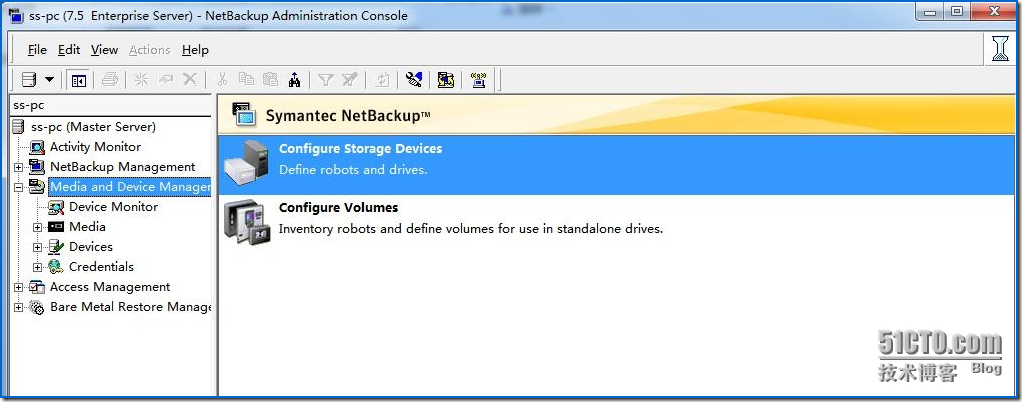Expand the Devices node
The height and width of the screenshot is (402, 1022).
38,248
